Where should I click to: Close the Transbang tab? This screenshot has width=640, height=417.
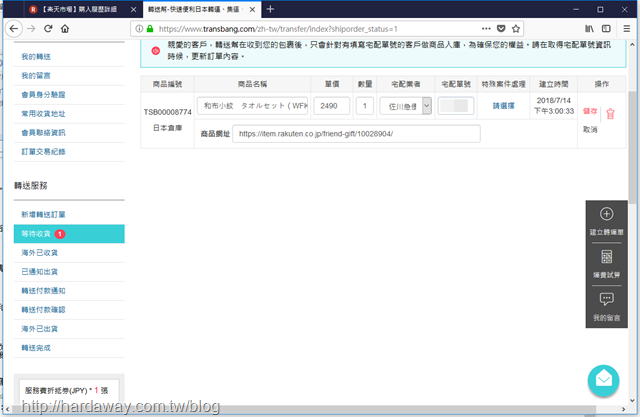tap(252, 9)
